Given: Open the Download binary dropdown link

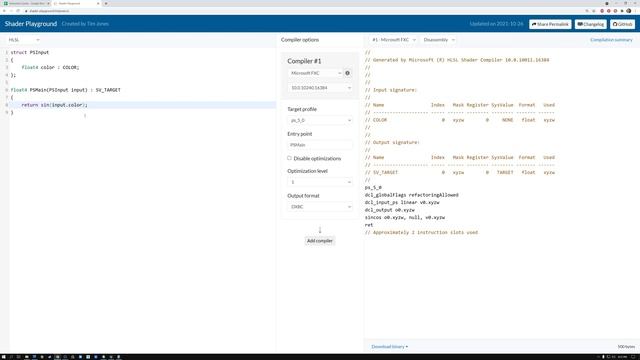Looking at the screenshot, I should click(389, 347).
